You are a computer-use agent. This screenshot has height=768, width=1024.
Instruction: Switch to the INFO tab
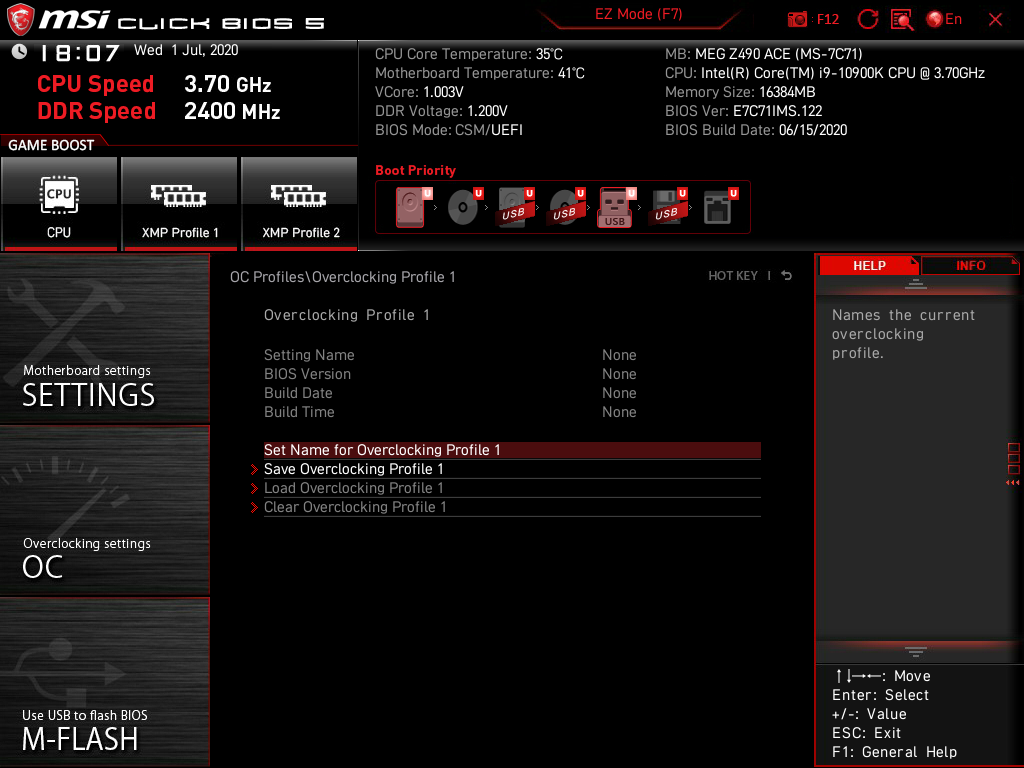[x=969, y=265]
